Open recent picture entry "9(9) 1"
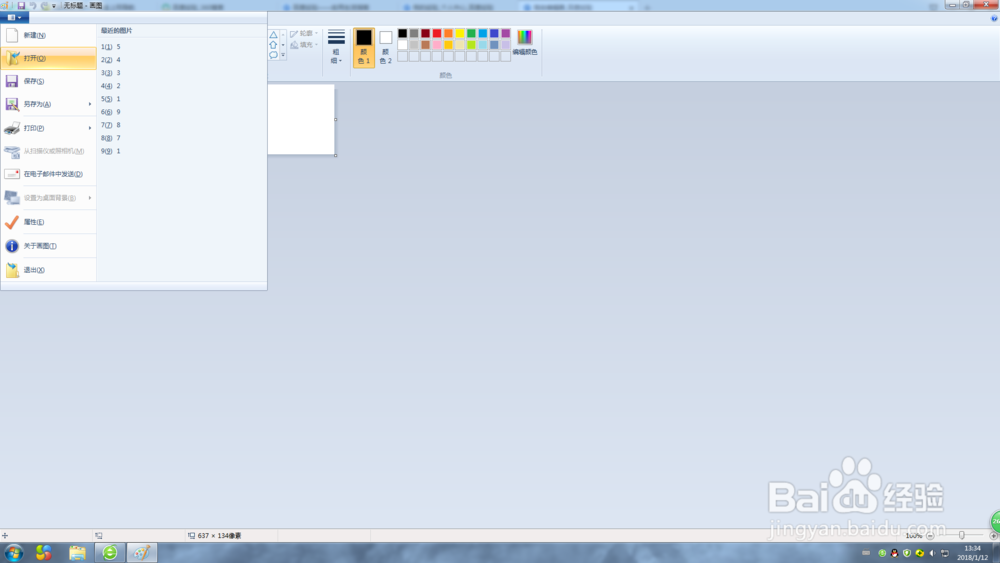The image size is (1000, 563). 182,151
